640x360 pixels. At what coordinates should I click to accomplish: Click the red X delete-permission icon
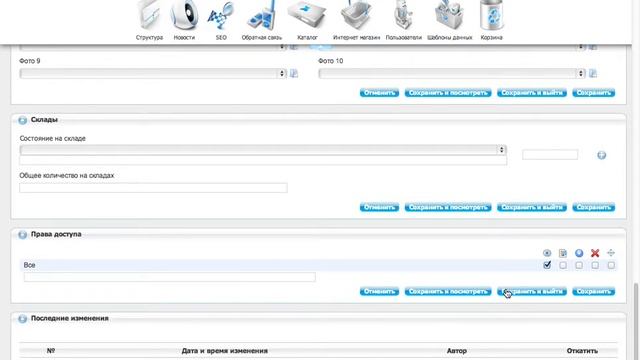595,253
